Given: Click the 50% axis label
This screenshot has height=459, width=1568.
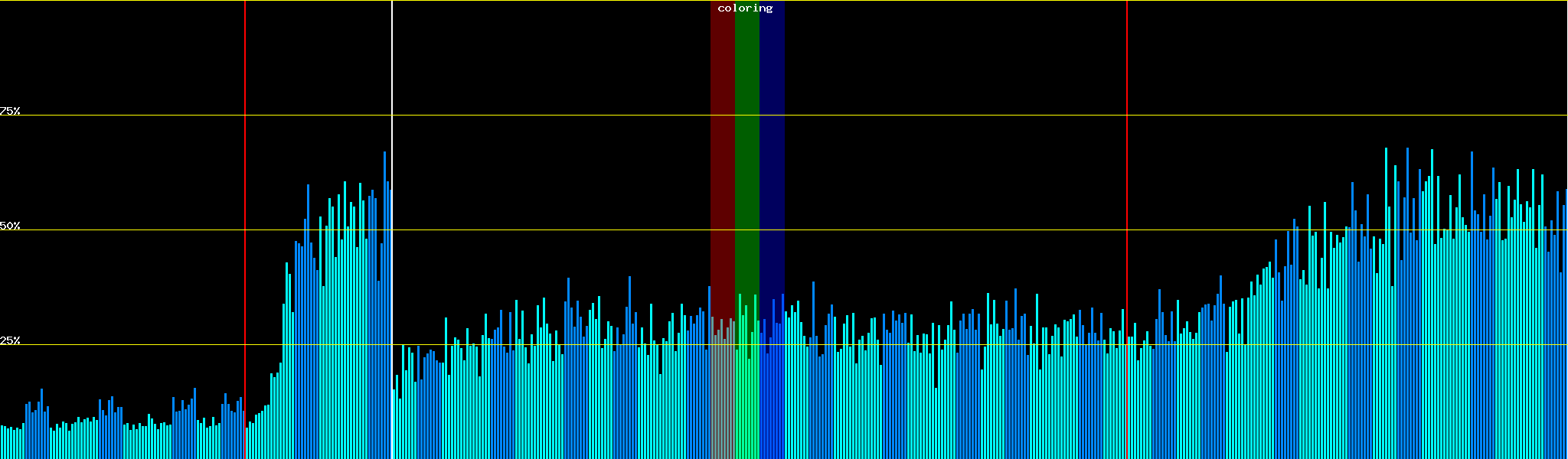Looking at the screenshot, I should coord(10,226).
